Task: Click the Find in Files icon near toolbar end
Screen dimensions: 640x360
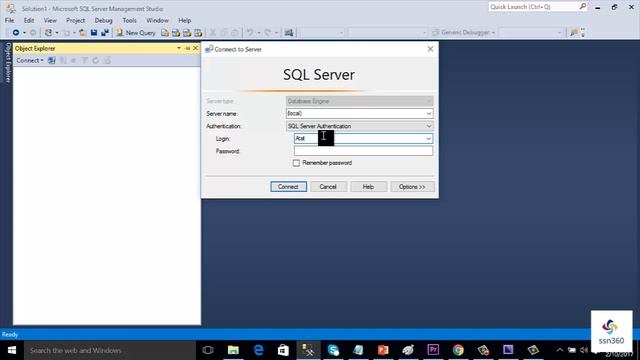Action: click(574, 33)
